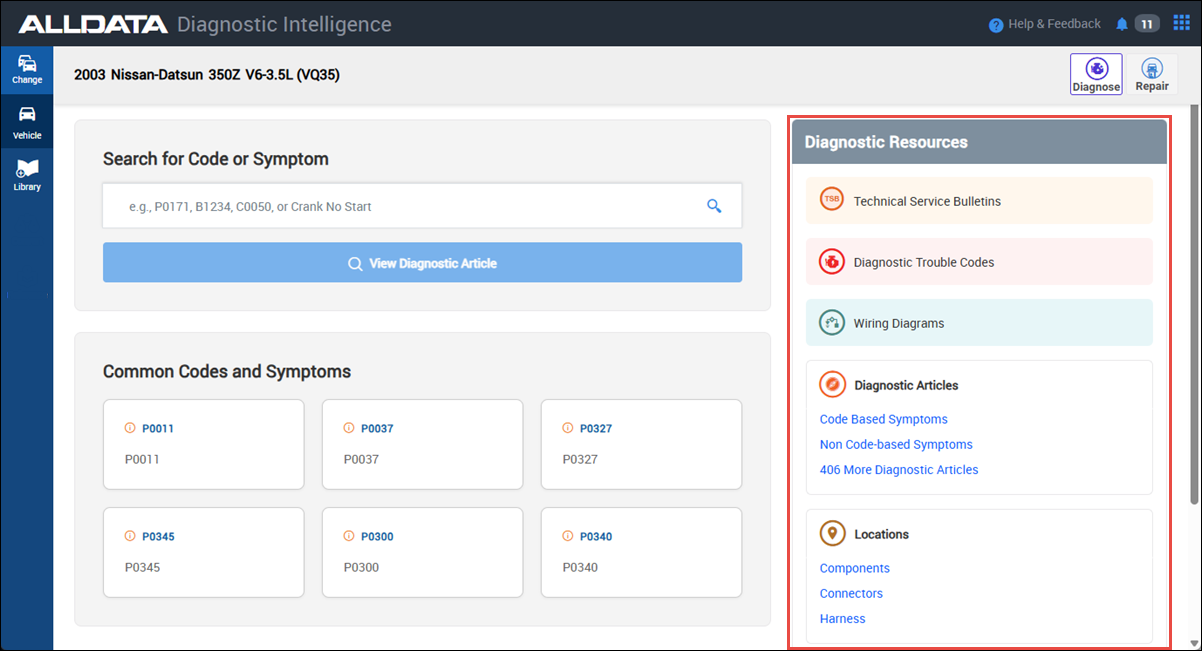
Task: Open the Connectors locations link
Action: pos(851,593)
